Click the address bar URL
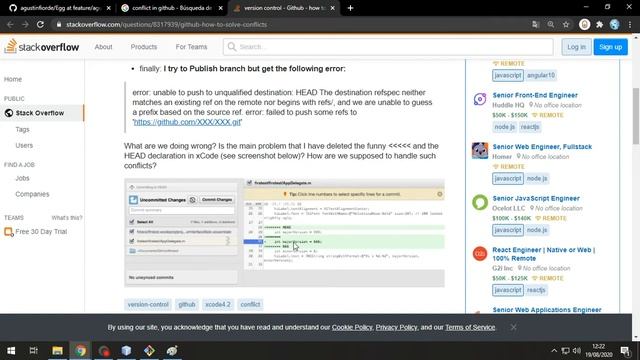 point(167,24)
